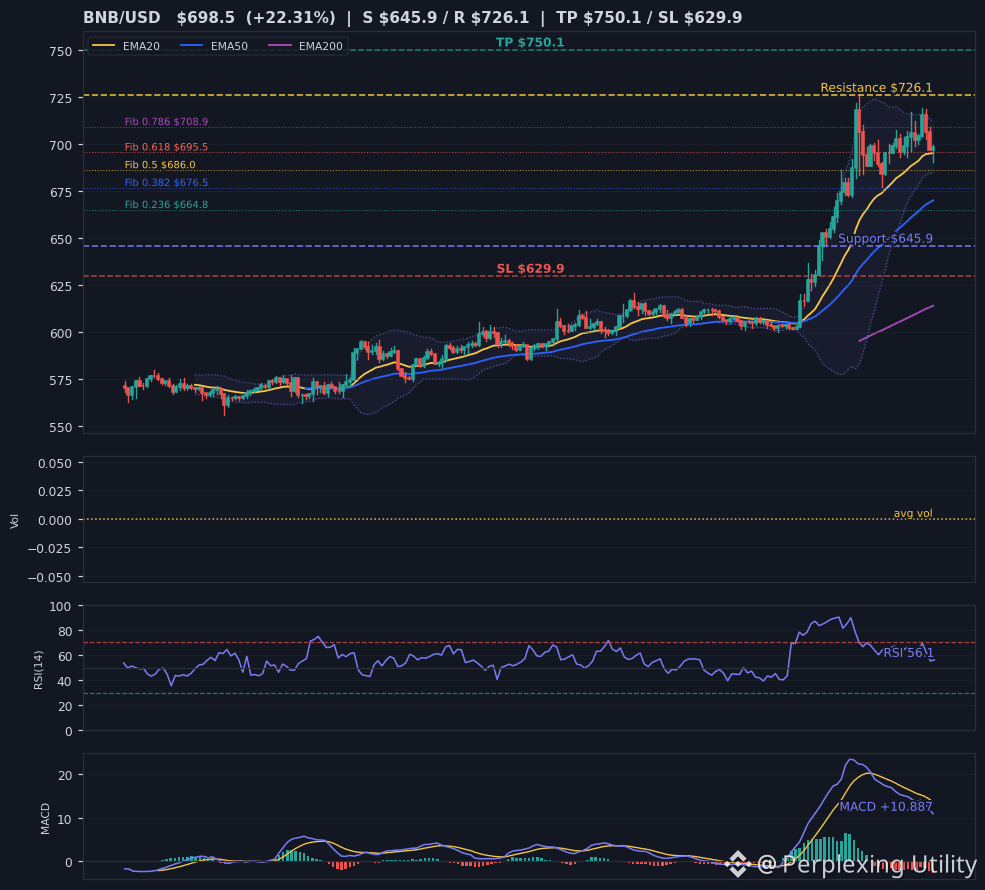
Task: Click the Fib 0.236 $664.8 label
Action: 166,205
